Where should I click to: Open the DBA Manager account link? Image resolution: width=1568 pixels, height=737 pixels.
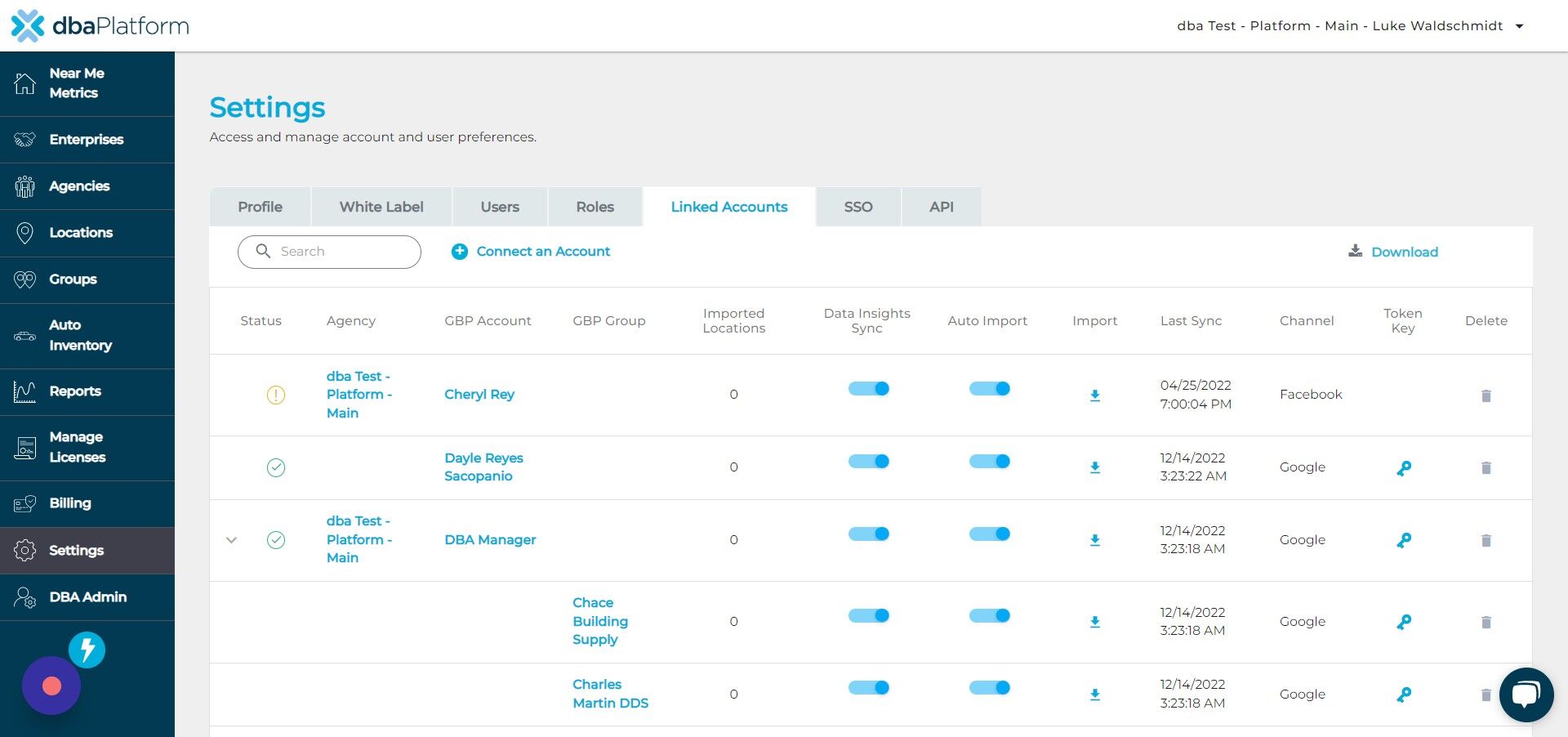[490, 540]
